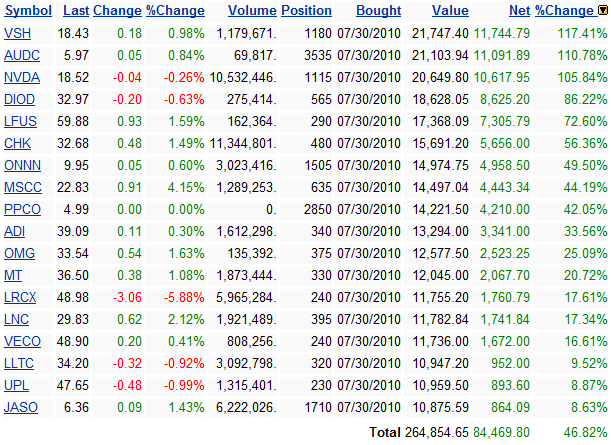Click the total net 84,469.80
Screen dimensions: 611x445
click(x=502, y=433)
